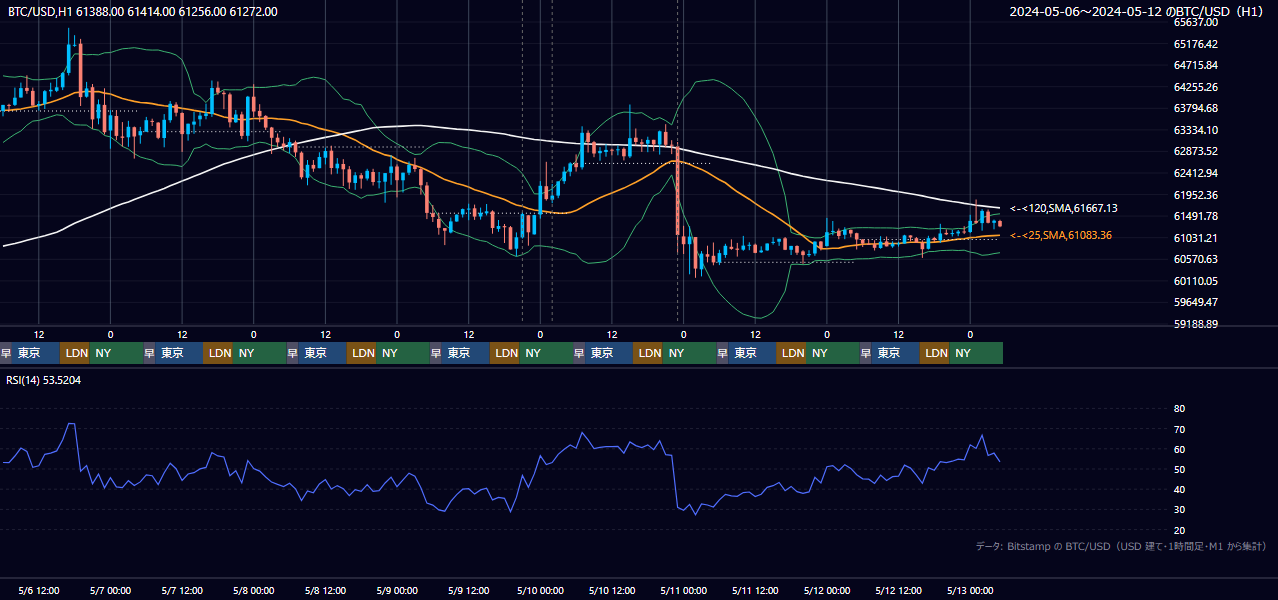The height and width of the screenshot is (600, 1278).
Task: Click the RSI axis value 70
Action: coord(1179,429)
